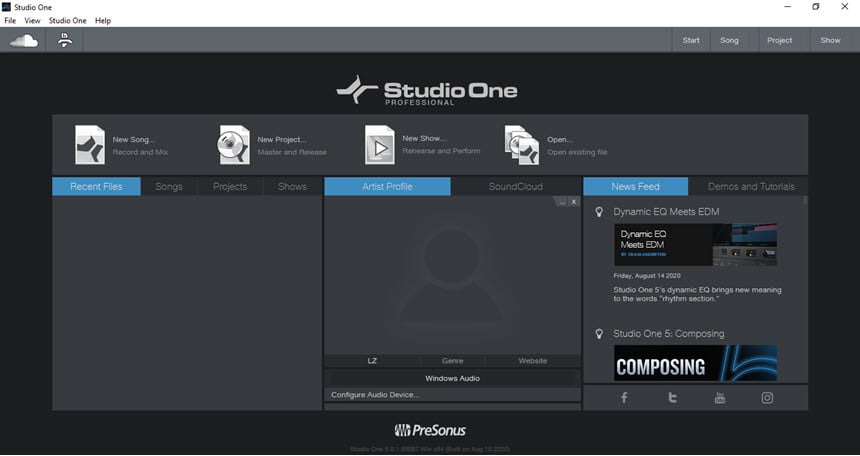Image resolution: width=860 pixels, height=456 pixels.
Task: Open the Instagram icon in news panel
Action: [767, 398]
